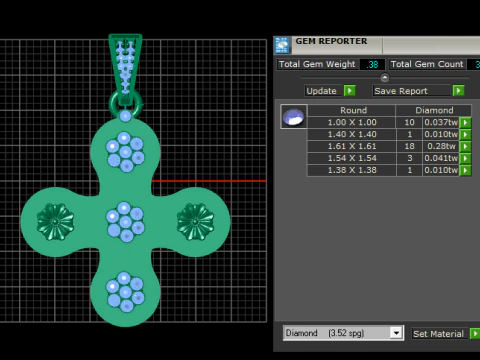Image resolution: width=480 pixels, height=360 pixels.
Task: Click the 0.037tw weight cell
Action: [441, 122]
